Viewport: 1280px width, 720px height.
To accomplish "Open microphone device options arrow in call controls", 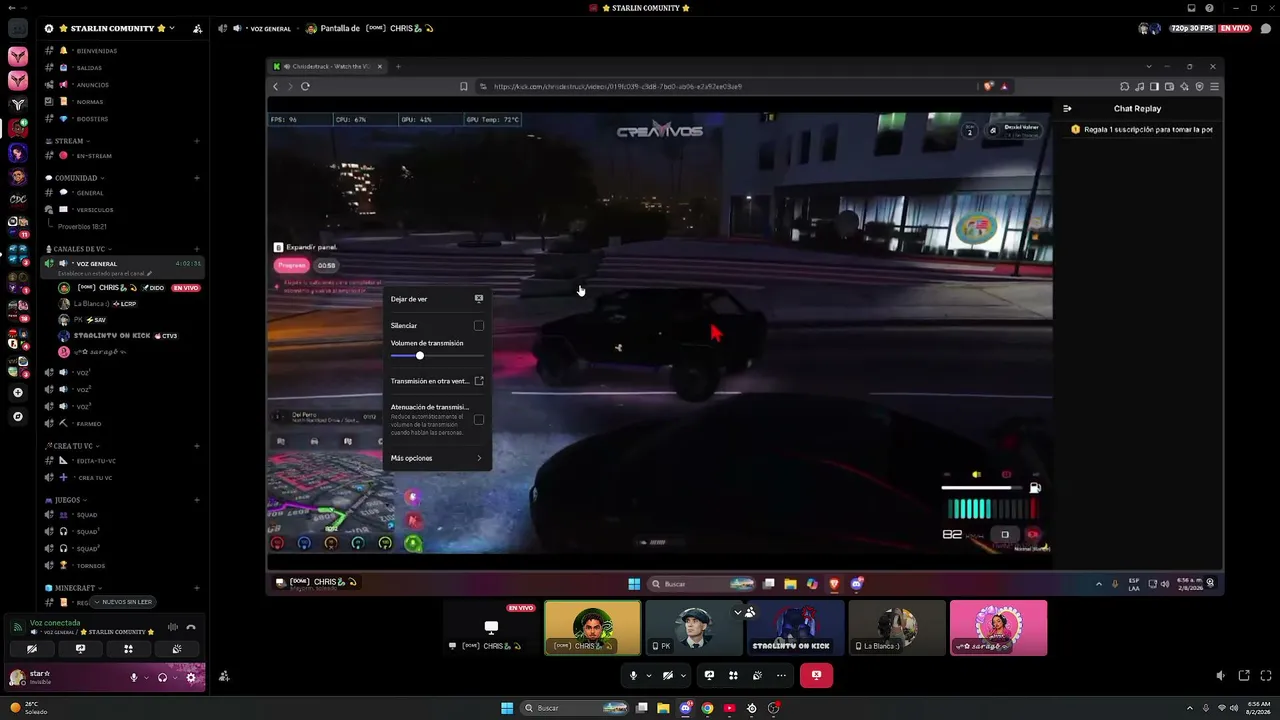I will point(648,676).
